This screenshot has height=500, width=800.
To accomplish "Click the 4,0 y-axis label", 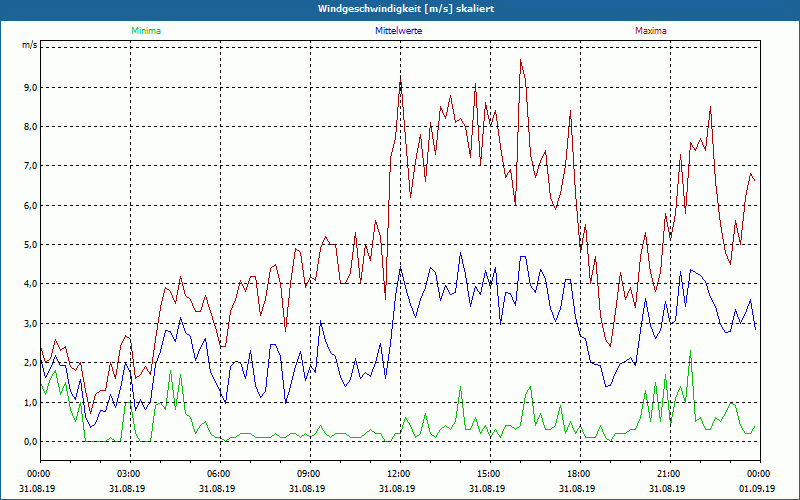I will [31, 284].
